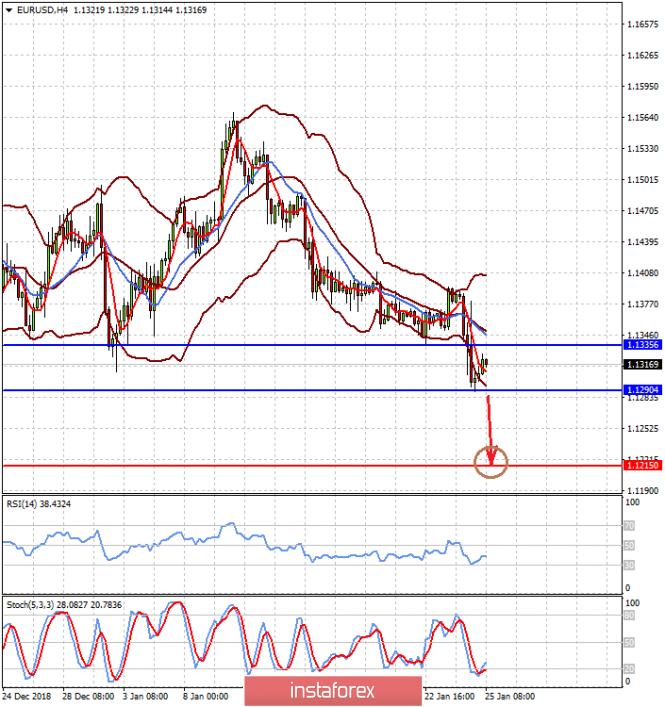Screen dimensions: 665x707
Task: Click the 22 Jan 16:00 time label
Action: coord(450,696)
